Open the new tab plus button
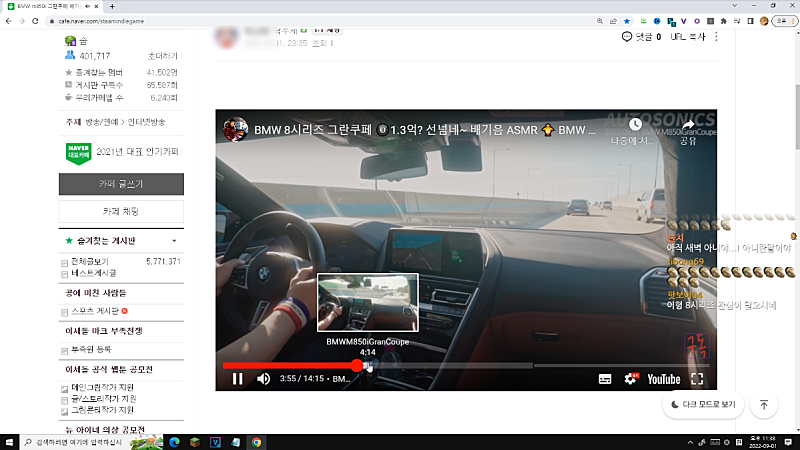The height and width of the screenshot is (450, 800). 112,6
